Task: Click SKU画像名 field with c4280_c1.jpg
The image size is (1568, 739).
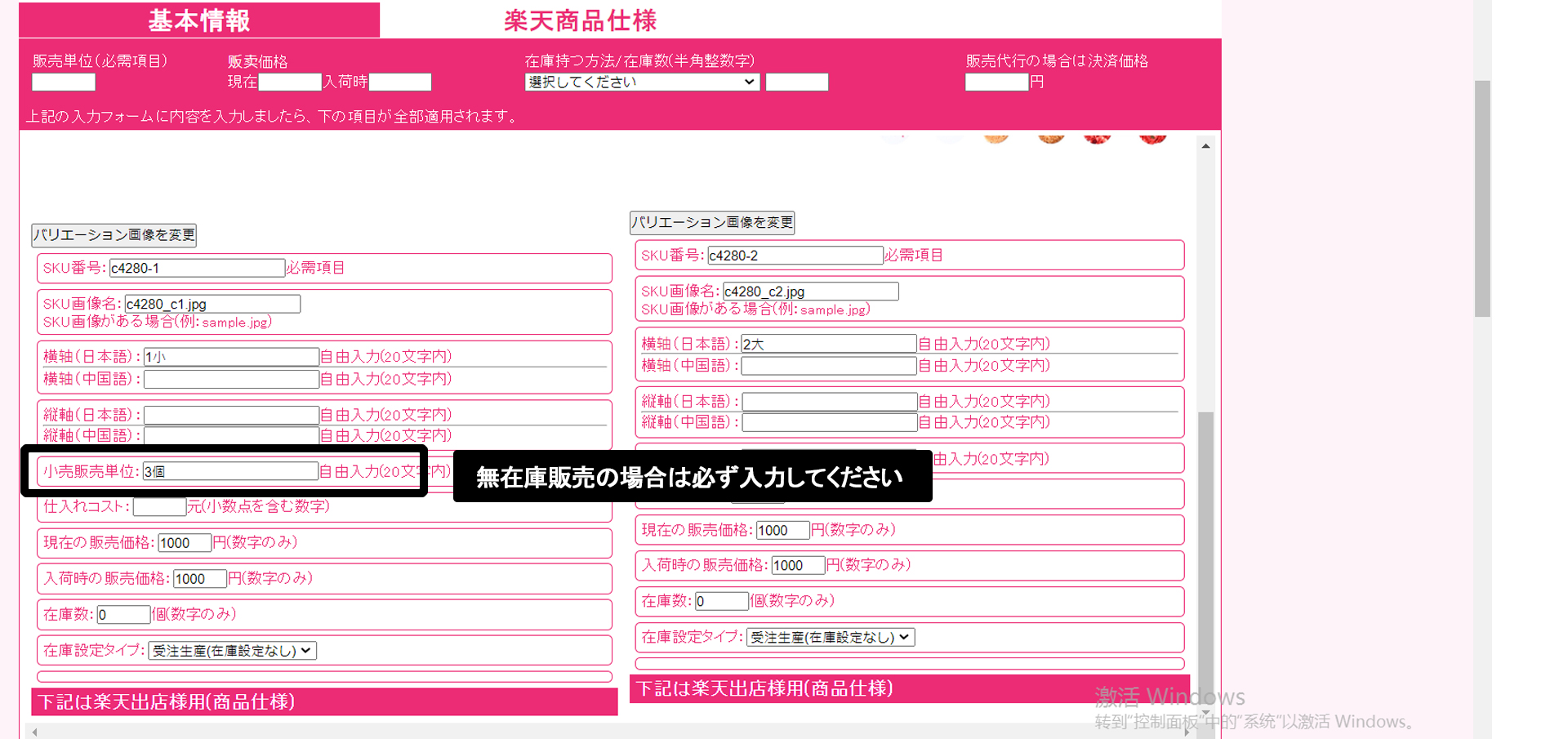Action: coord(212,304)
